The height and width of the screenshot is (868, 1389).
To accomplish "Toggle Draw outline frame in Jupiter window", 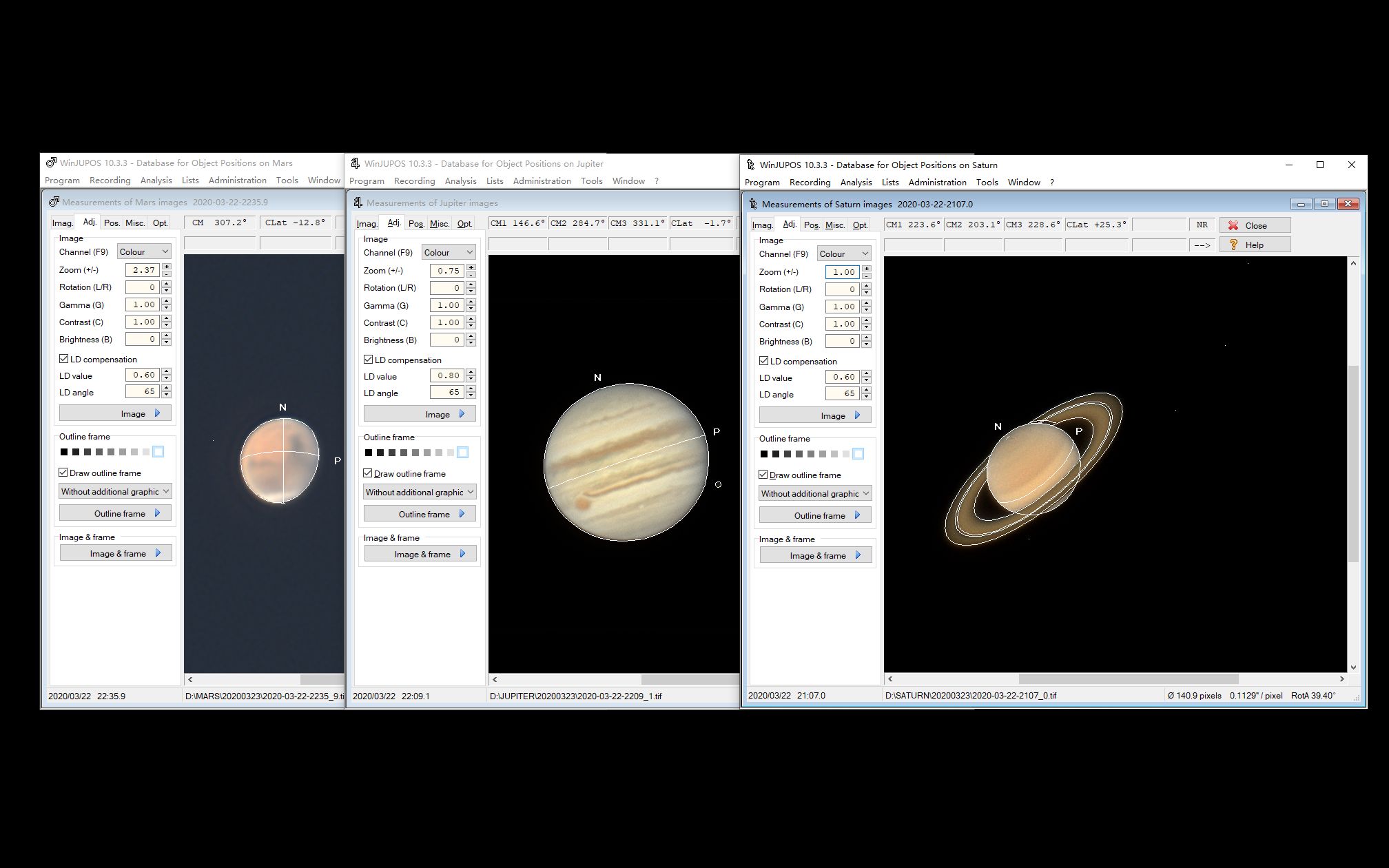I will (x=368, y=473).
